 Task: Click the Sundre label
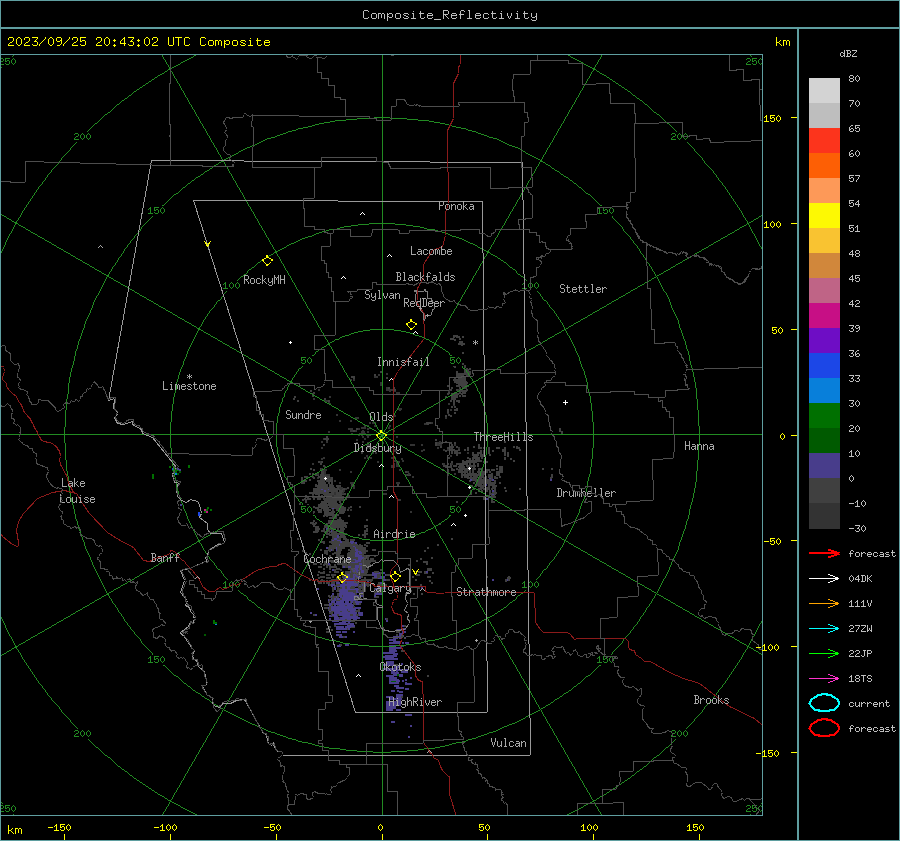click(x=303, y=415)
